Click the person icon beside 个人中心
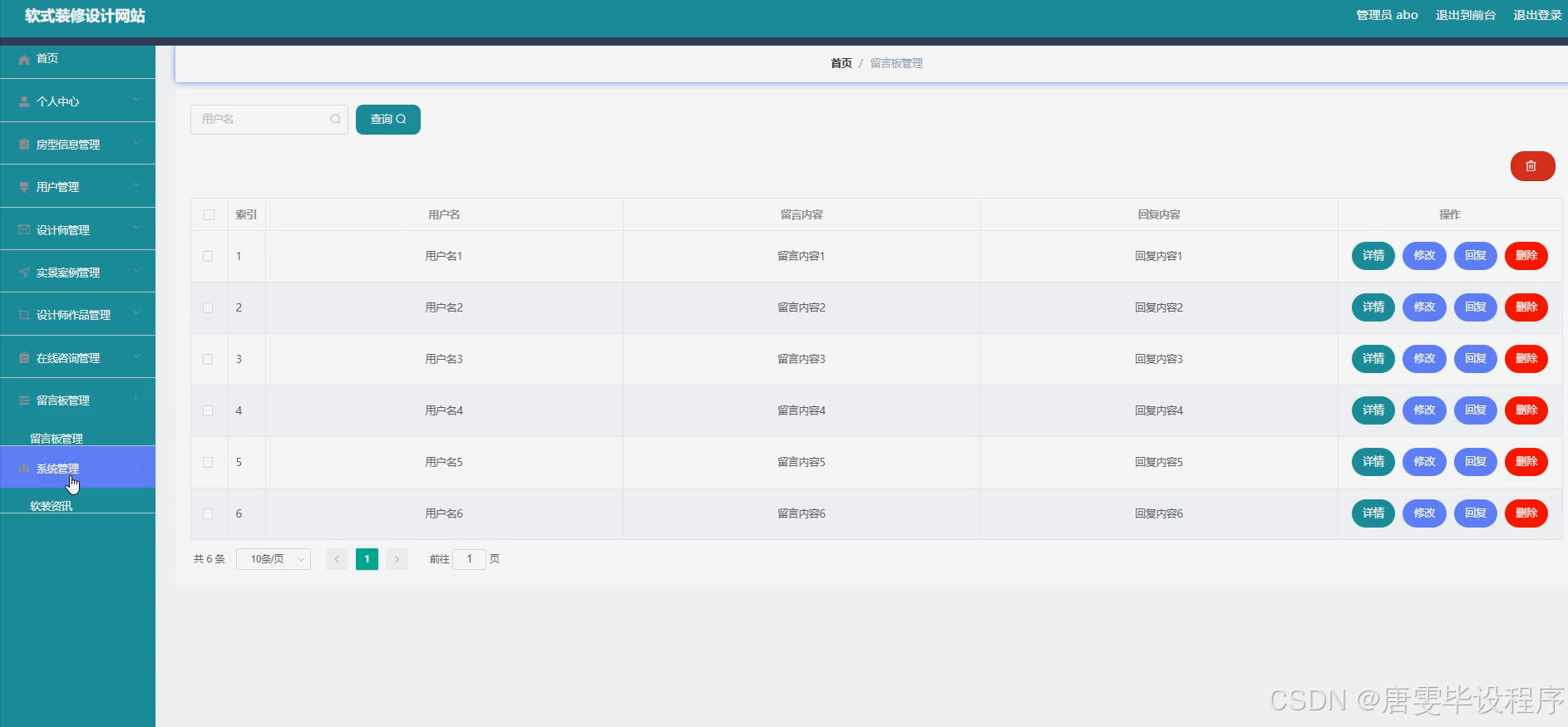Image resolution: width=1568 pixels, height=727 pixels. [24, 101]
